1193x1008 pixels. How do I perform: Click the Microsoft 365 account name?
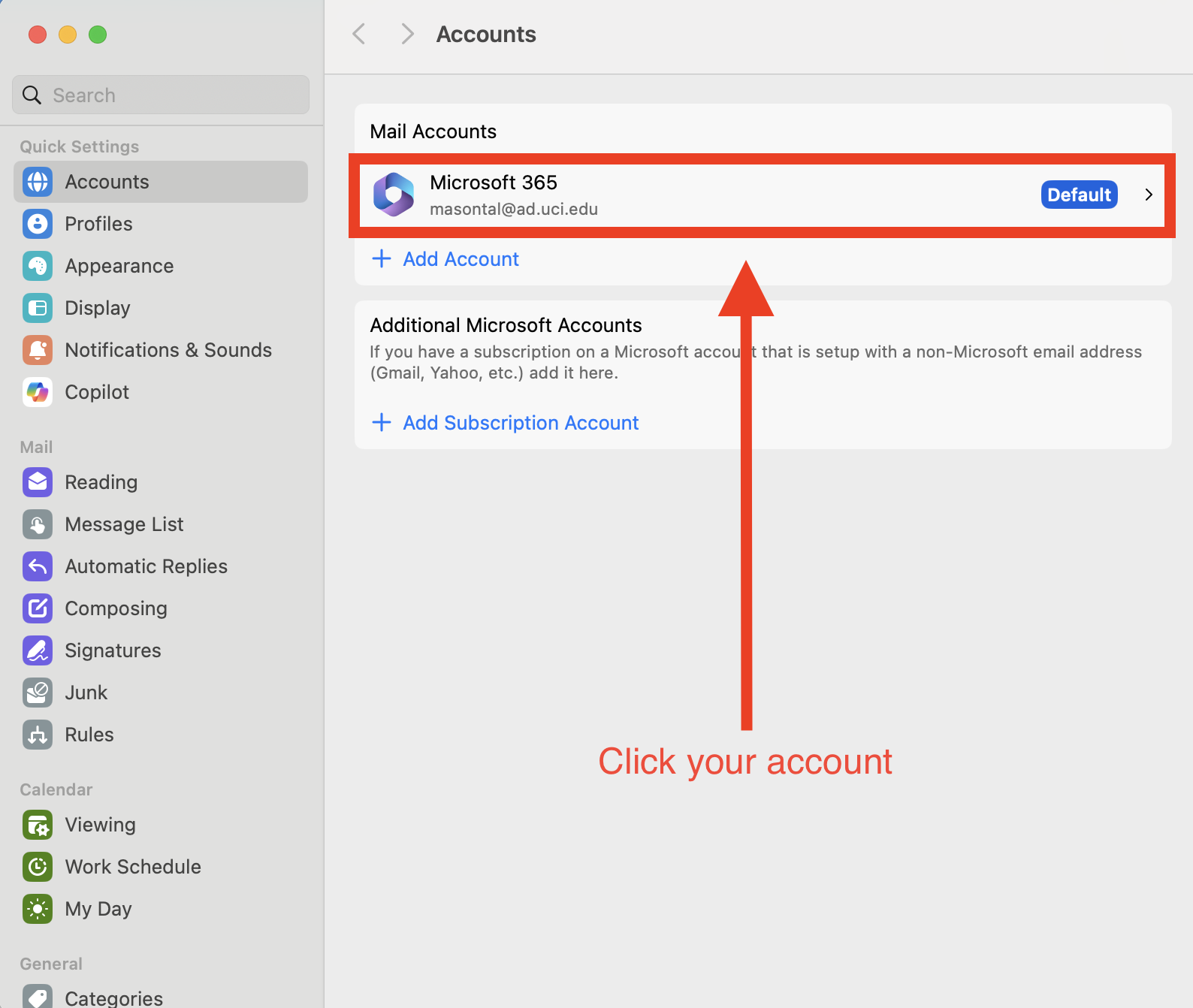(x=494, y=183)
